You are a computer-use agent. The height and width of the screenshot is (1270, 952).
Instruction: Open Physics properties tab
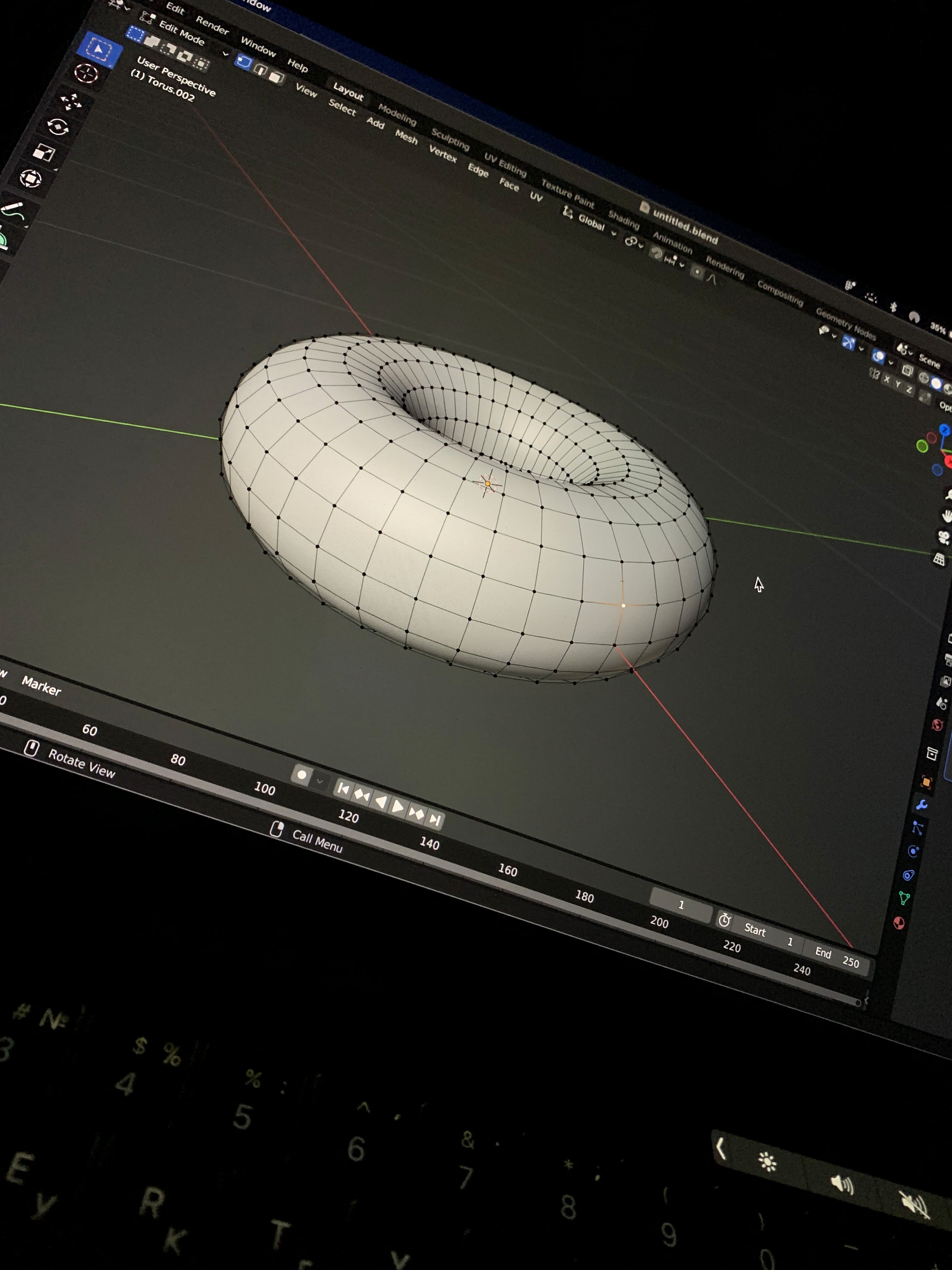coord(913,851)
